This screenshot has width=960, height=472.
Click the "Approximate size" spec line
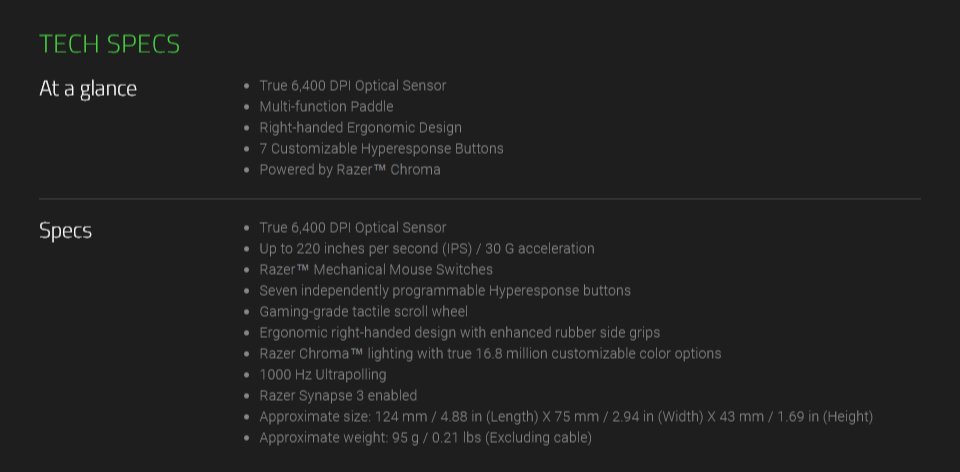[x=566, y=417]
